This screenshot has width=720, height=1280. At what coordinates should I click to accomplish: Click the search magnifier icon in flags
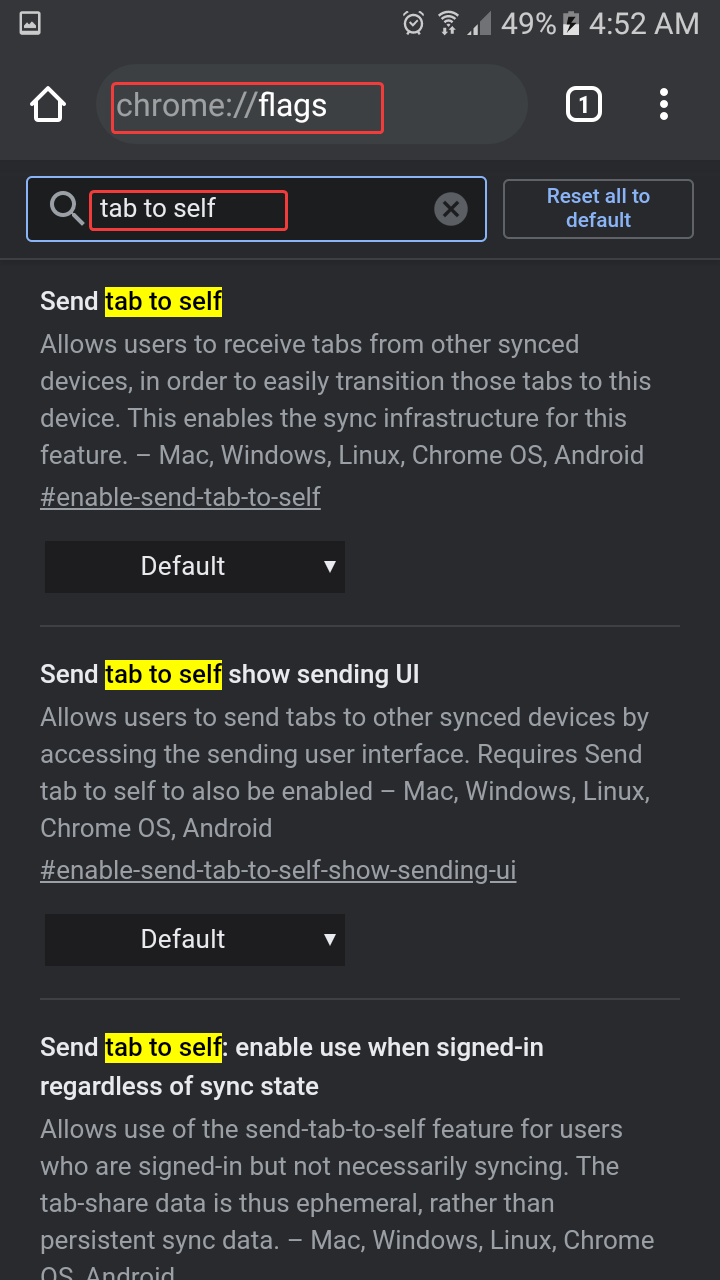tap(67, 209)
